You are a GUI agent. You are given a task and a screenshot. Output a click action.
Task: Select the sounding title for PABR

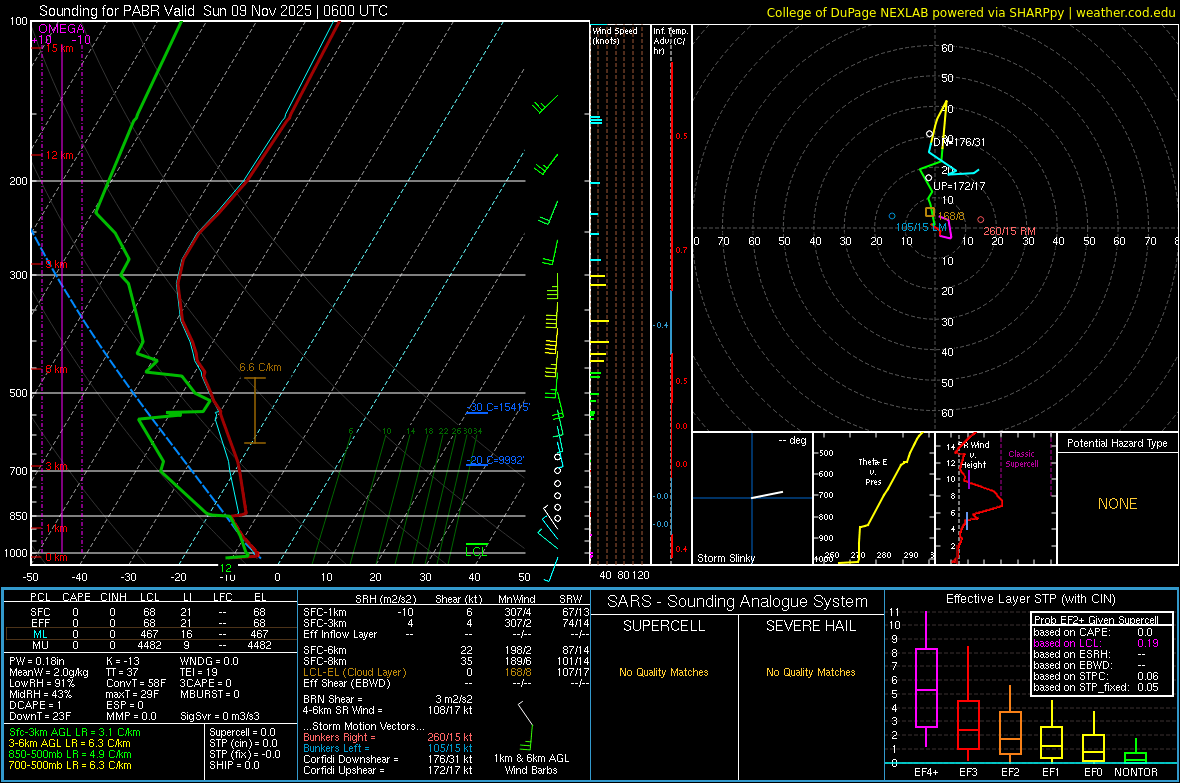pyautogui.click(x=213, y=11)
